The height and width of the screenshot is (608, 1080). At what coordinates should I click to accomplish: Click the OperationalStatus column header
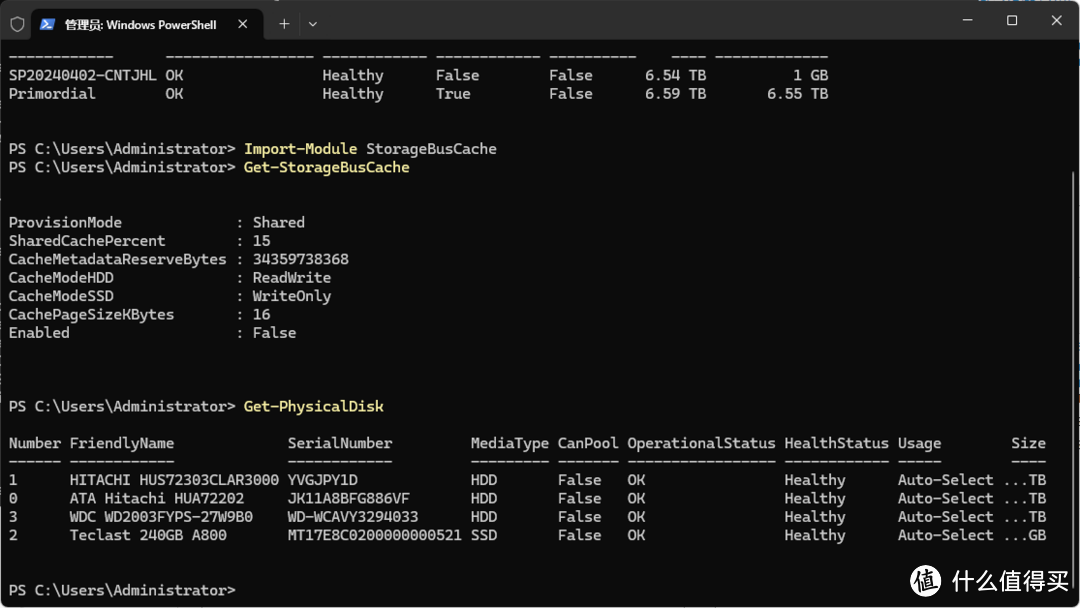coord(701,443)
